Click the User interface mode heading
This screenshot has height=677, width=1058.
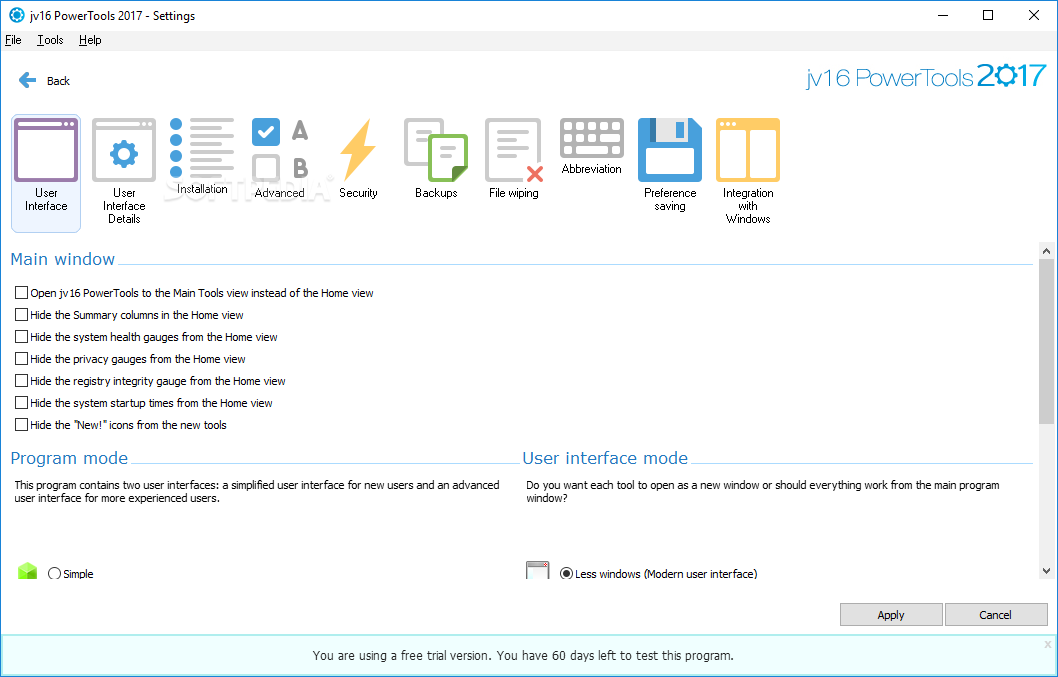(x=605, y=458)
